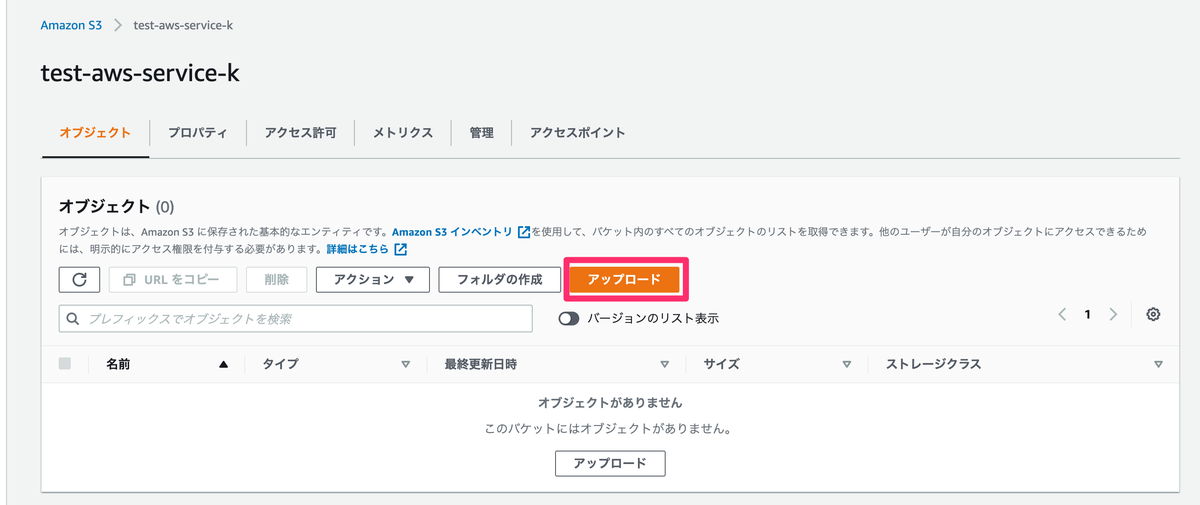This screenshot has height=505, width=1200.
Task: Open table settings gear icon
Action: 1153,315
